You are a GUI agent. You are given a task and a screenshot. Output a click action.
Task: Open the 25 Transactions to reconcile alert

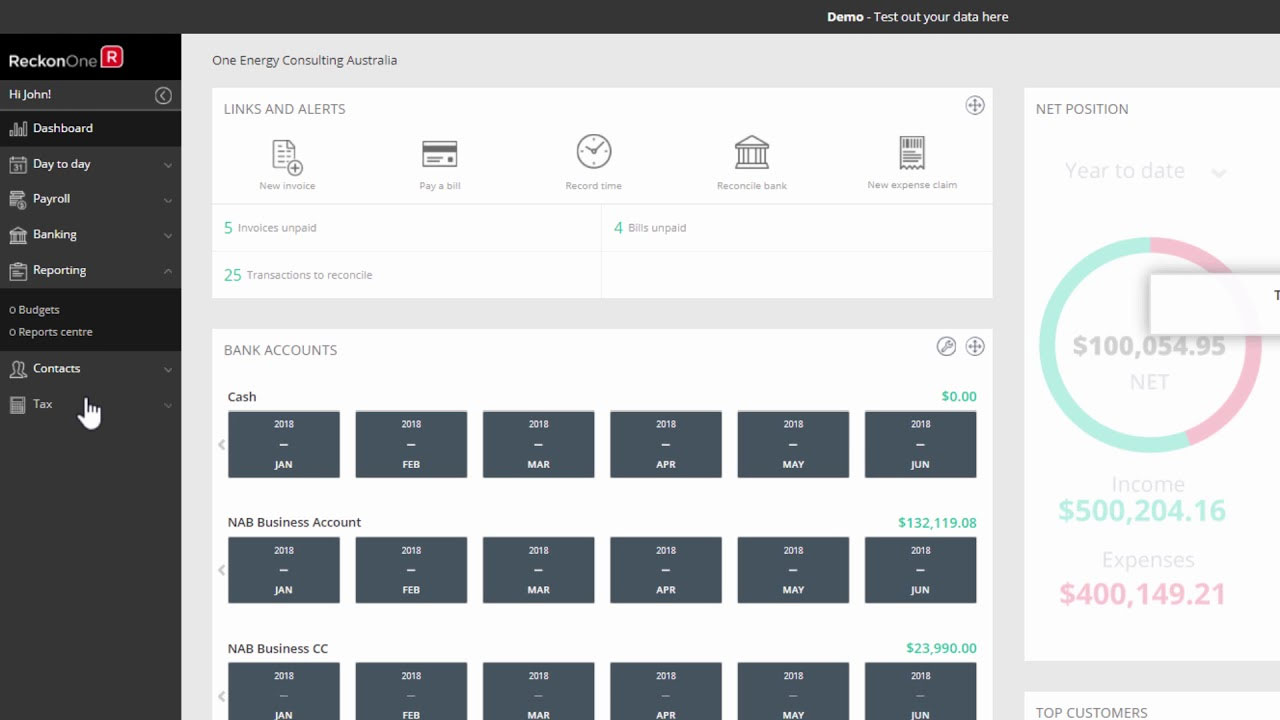click(x=298, y=275)
